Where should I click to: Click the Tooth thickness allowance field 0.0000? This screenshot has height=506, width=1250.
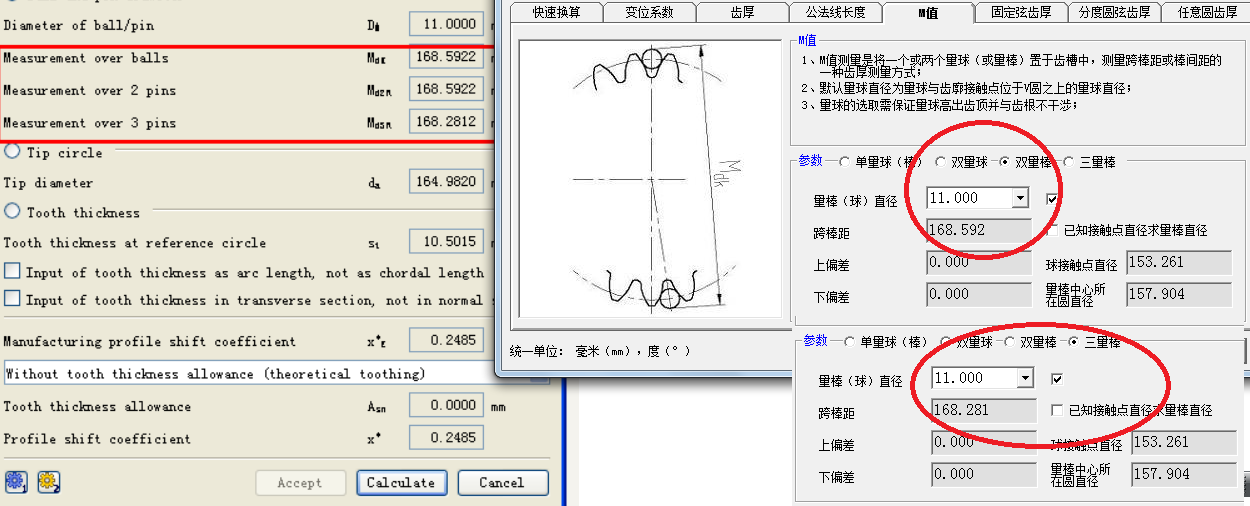point(447,406)
